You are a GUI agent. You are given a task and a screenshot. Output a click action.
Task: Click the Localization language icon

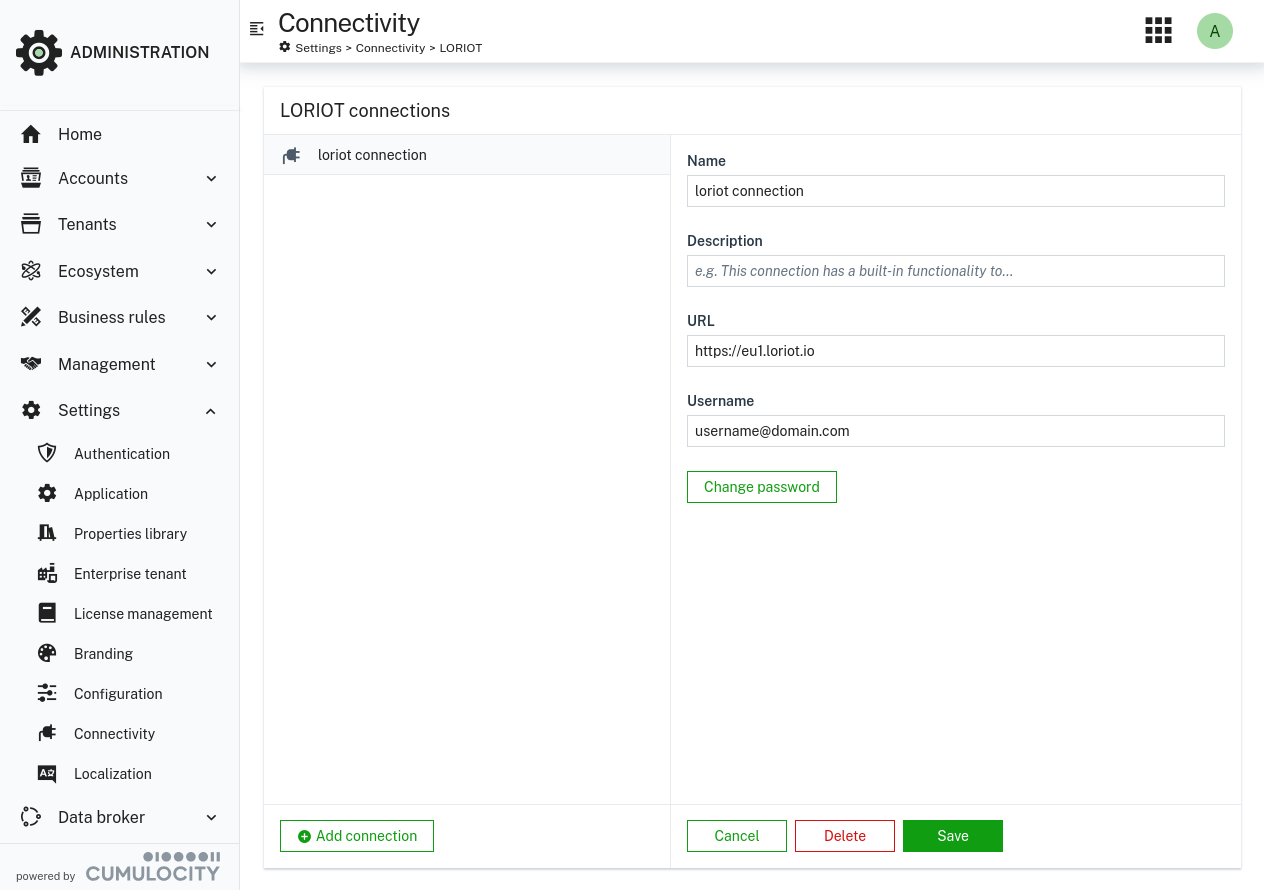(x=47, y=773)
